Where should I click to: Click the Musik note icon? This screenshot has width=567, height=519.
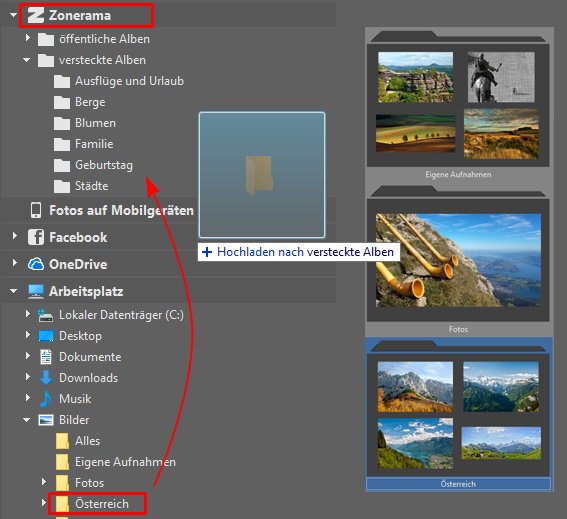coord(46,399)
